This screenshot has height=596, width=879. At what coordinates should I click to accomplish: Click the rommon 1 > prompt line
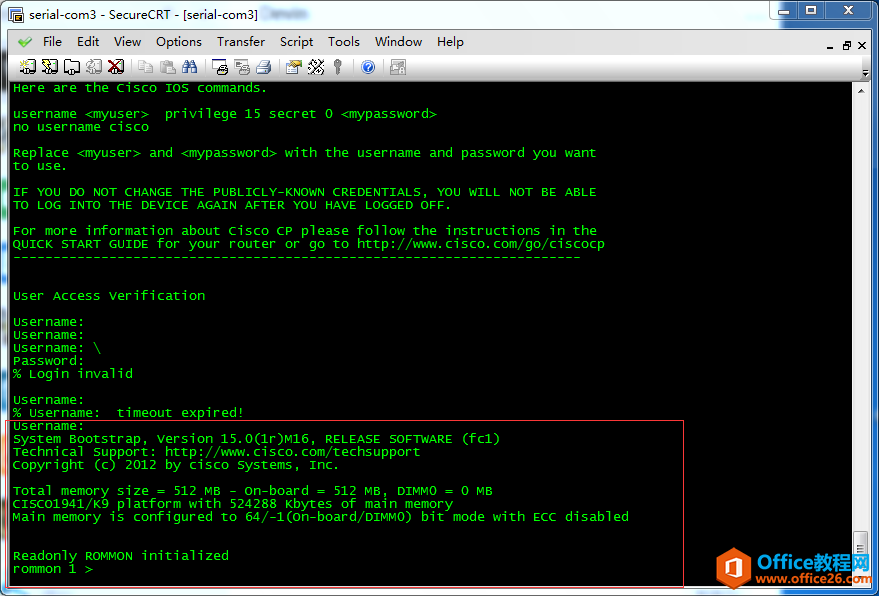coord(53,569)
